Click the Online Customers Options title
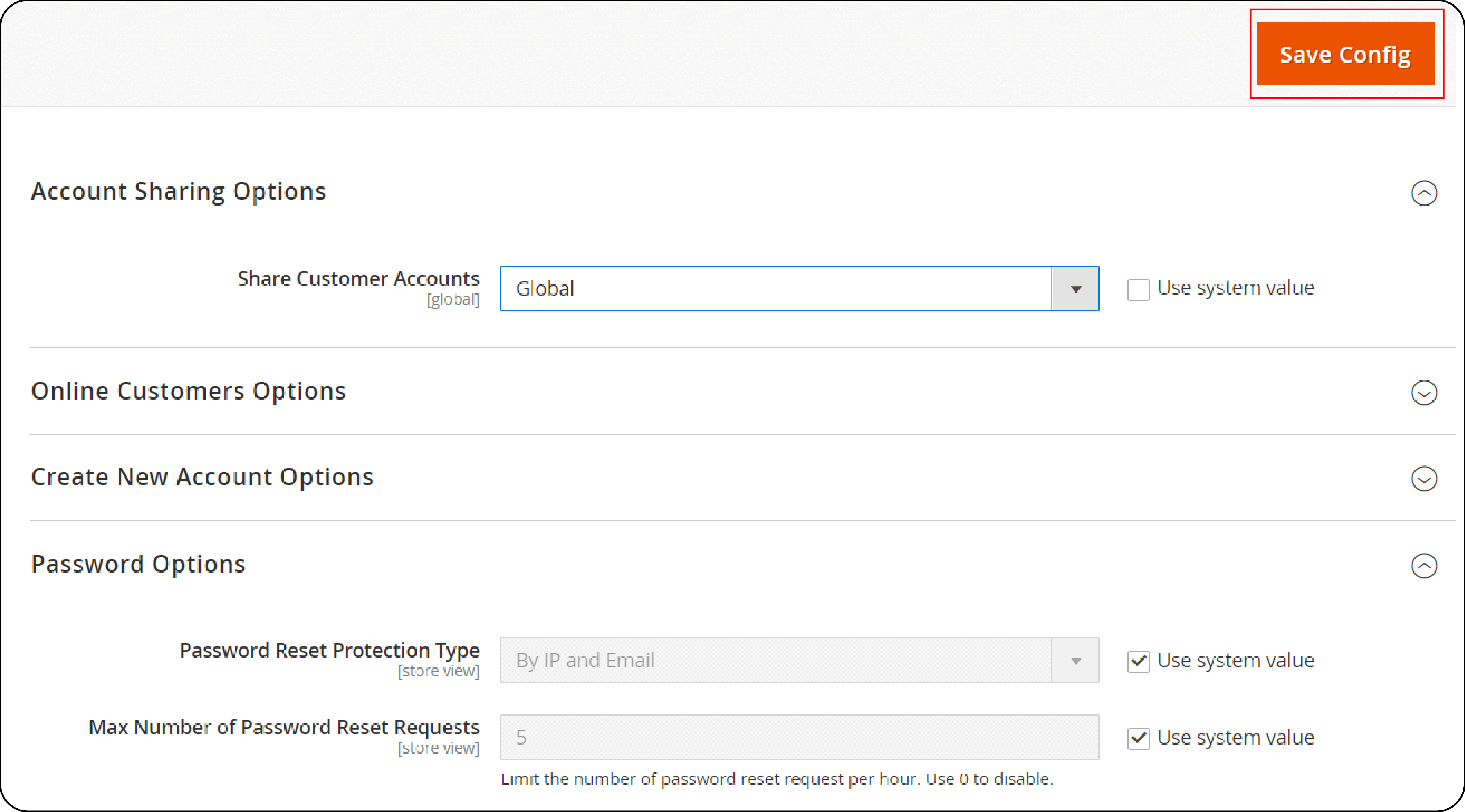This screenshot has width=1465, height=812. 189,391
